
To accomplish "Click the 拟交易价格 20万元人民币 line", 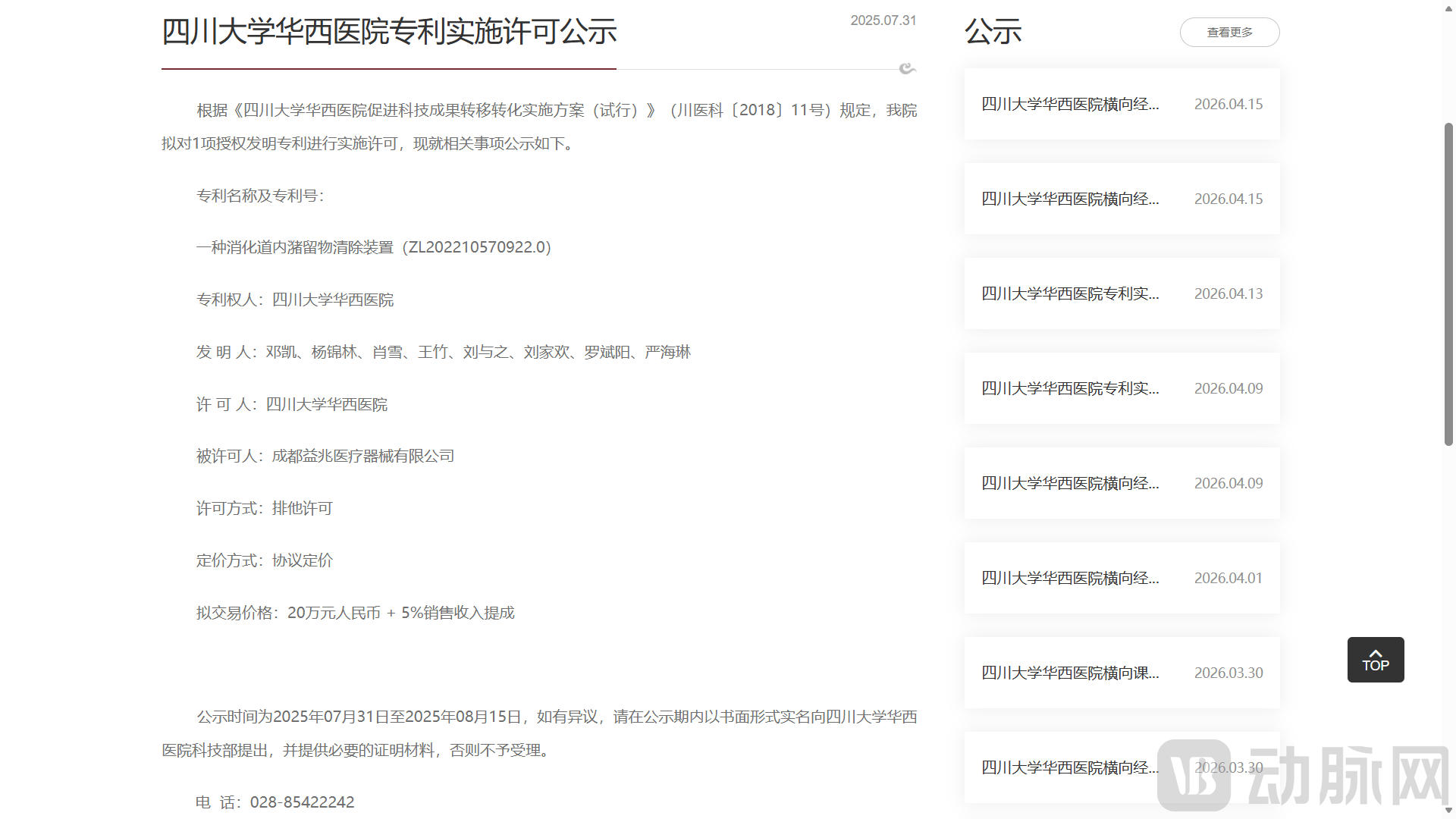I will 356,613.
